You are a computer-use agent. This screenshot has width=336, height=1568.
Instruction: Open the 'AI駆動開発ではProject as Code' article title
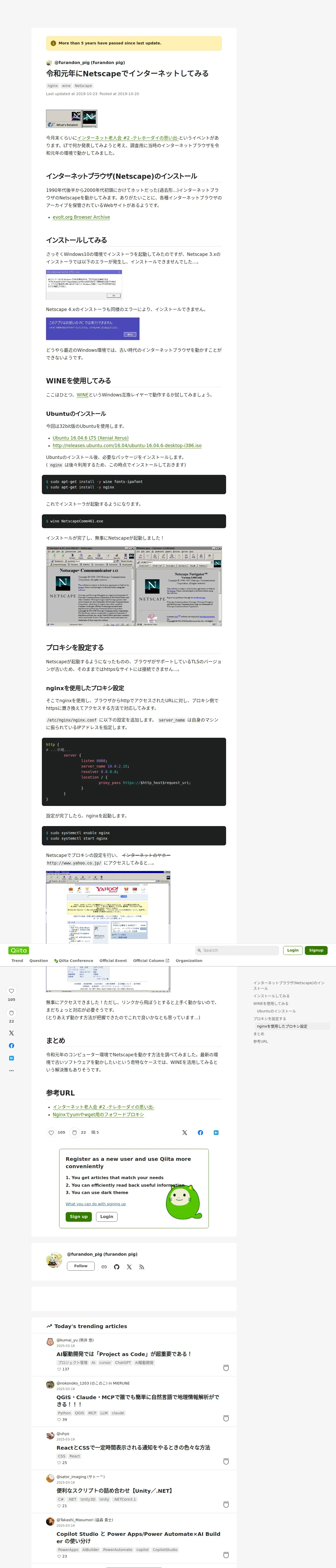coord(124,1354)
